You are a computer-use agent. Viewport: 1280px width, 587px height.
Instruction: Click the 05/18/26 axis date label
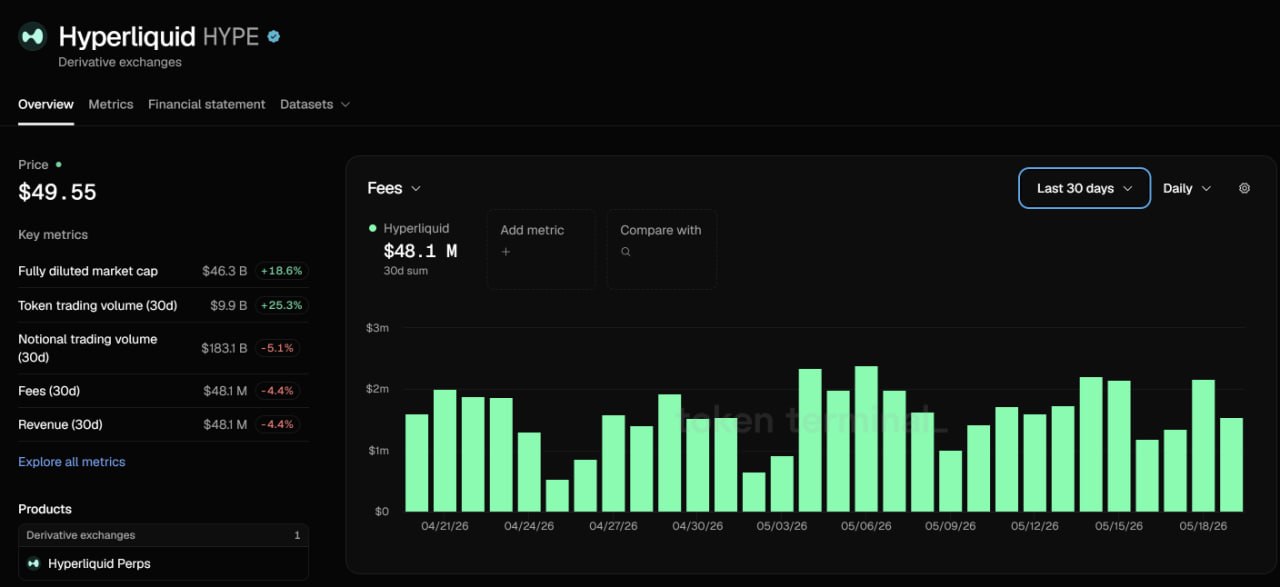click(x=1203, y=525)
